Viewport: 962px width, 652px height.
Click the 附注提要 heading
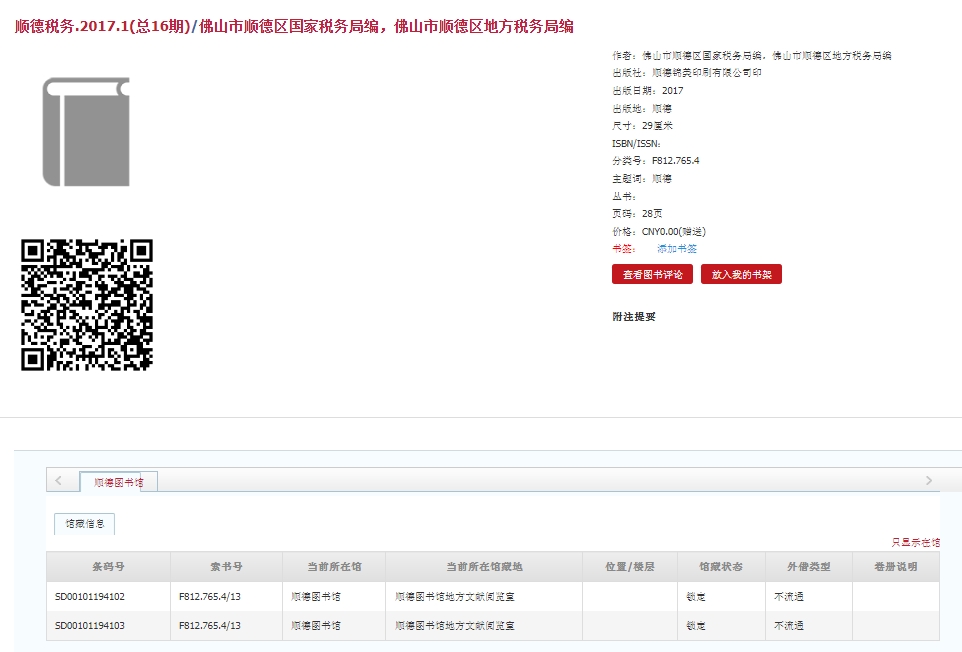coord(634,316)
